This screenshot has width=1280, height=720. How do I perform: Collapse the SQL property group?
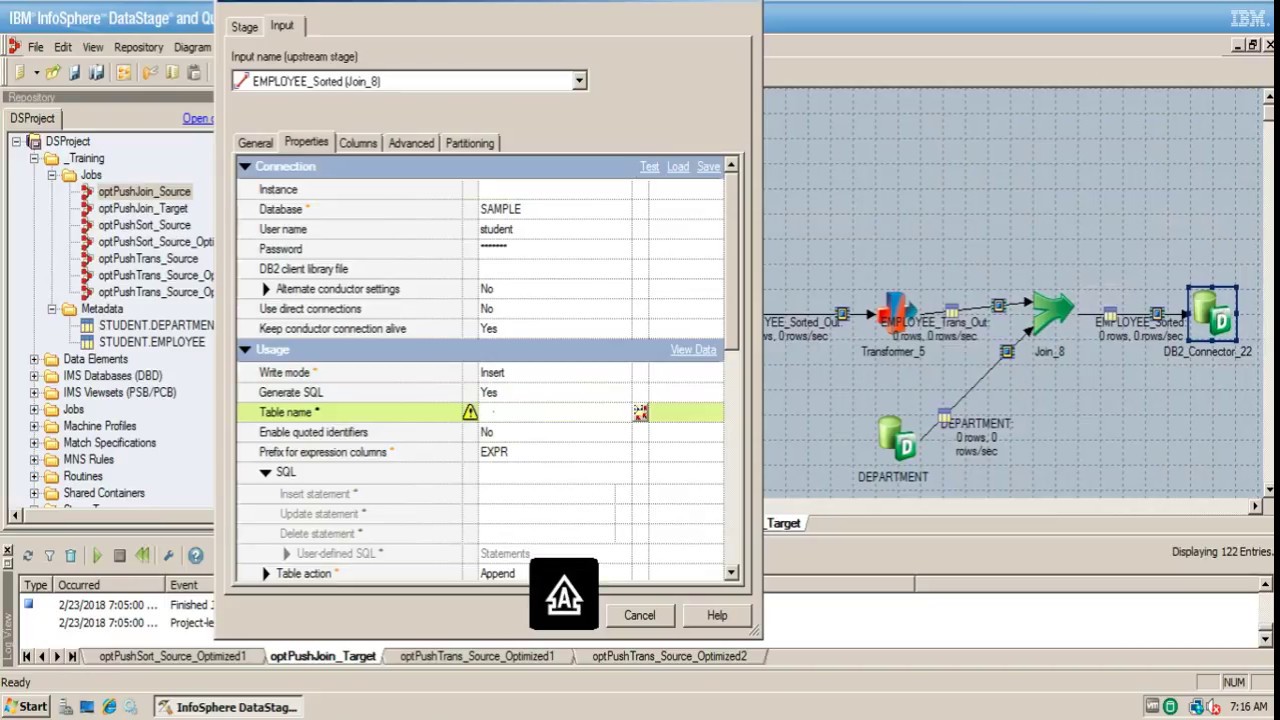pos(265,472)
